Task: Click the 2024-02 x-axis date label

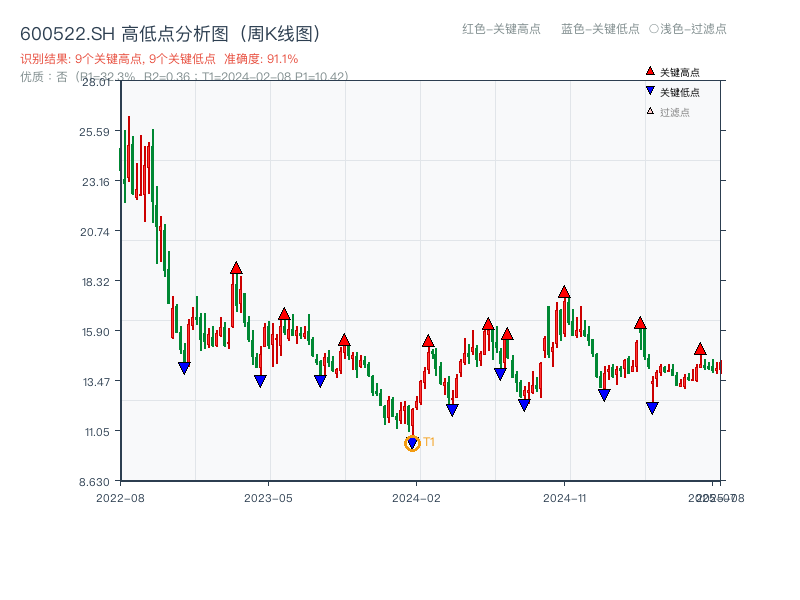Action: click(418, 495)
